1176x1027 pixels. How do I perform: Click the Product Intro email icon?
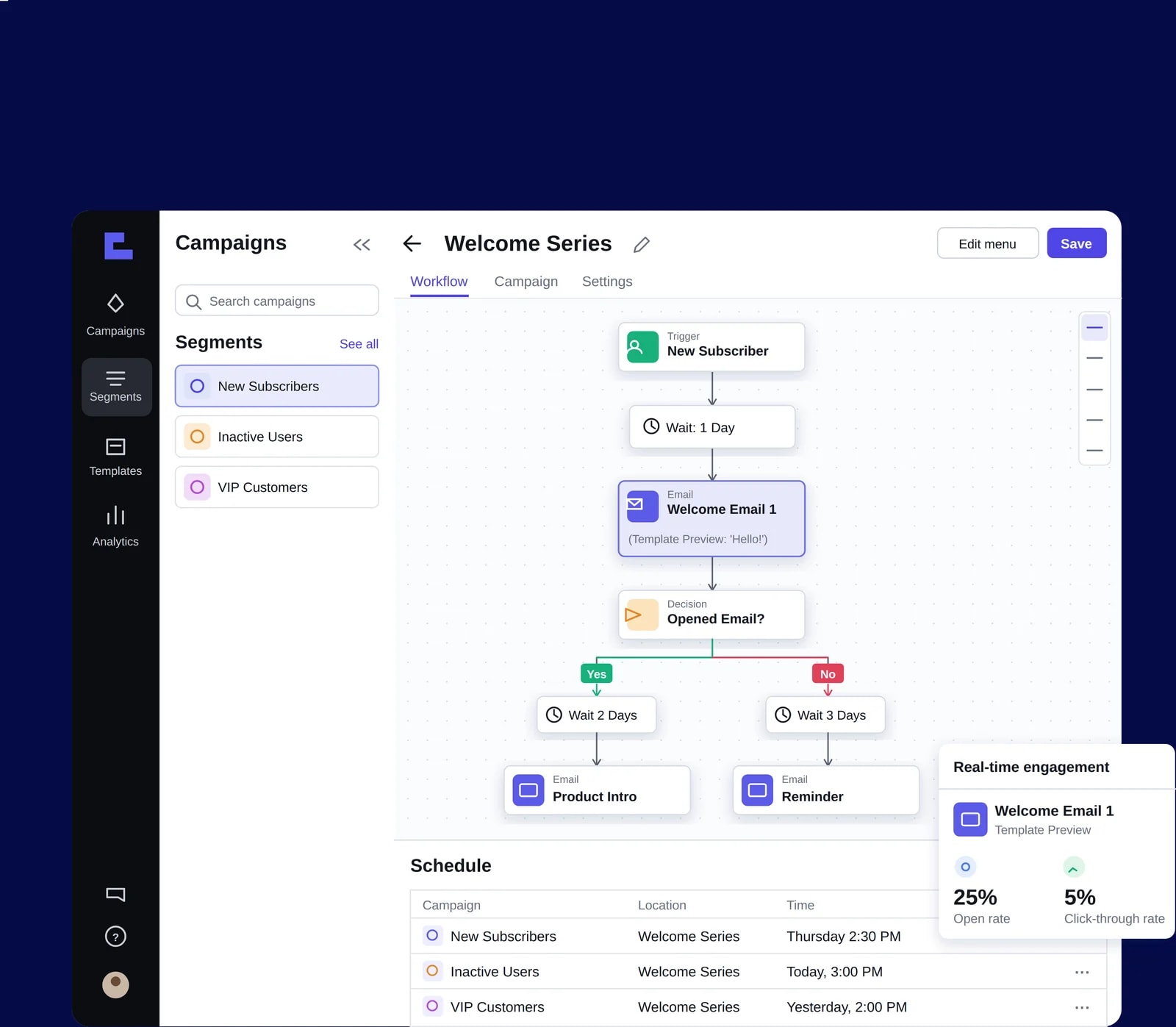[528, 790]
